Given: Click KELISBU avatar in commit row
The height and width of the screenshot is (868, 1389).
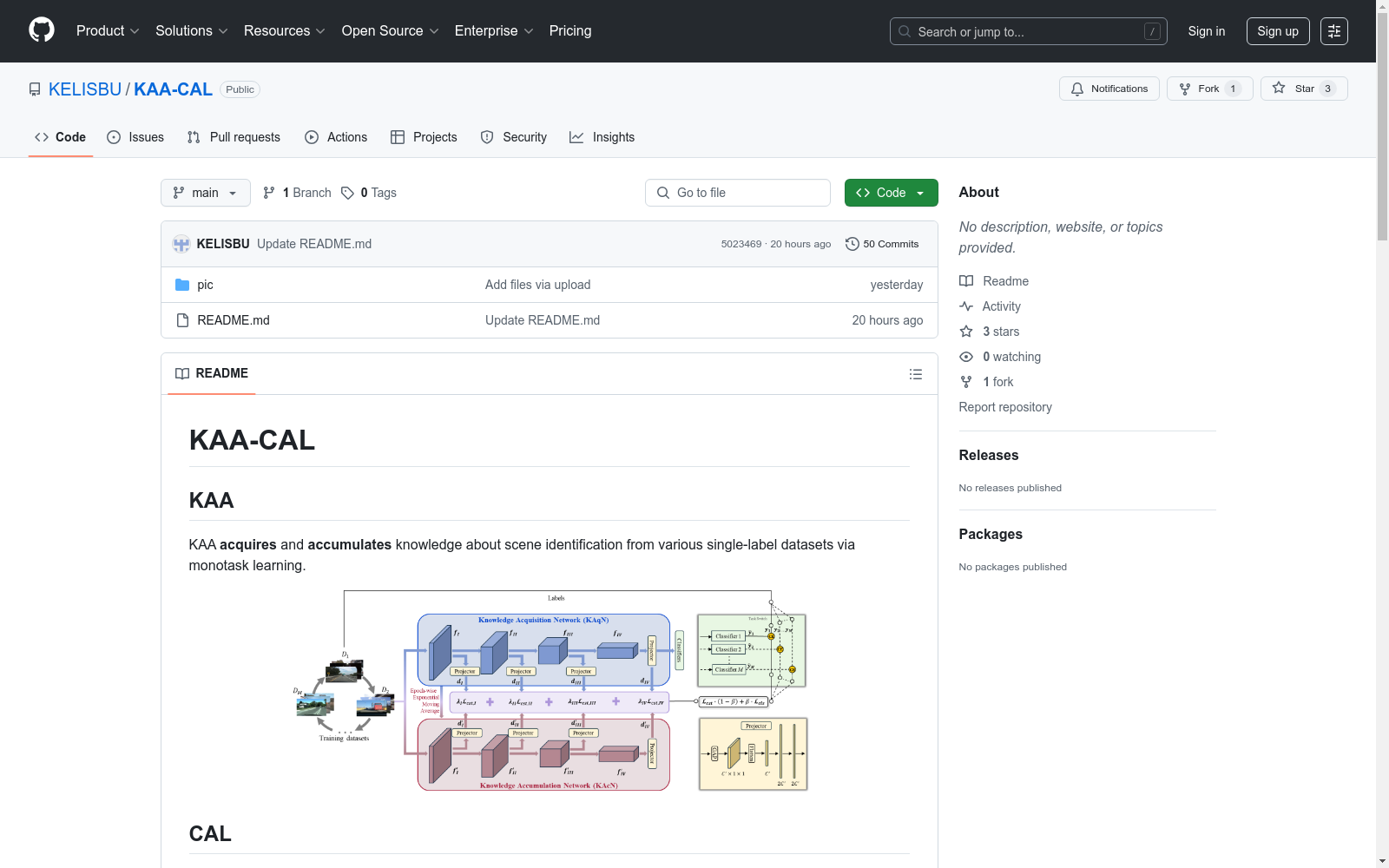Looking at the screenshot, I should (x=181, y=244).
